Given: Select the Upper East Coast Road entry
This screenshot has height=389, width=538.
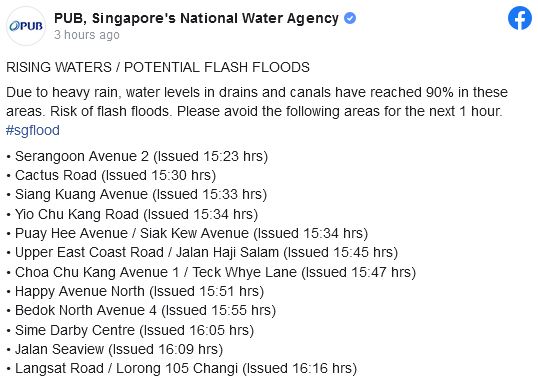Looking at the screenshot, I should [202, 252].
